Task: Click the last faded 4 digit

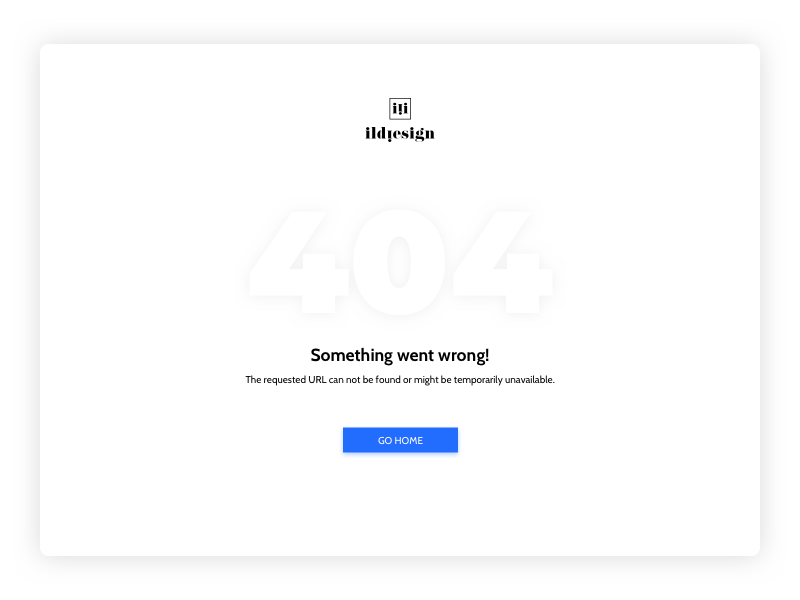Action: click(503, 262)
